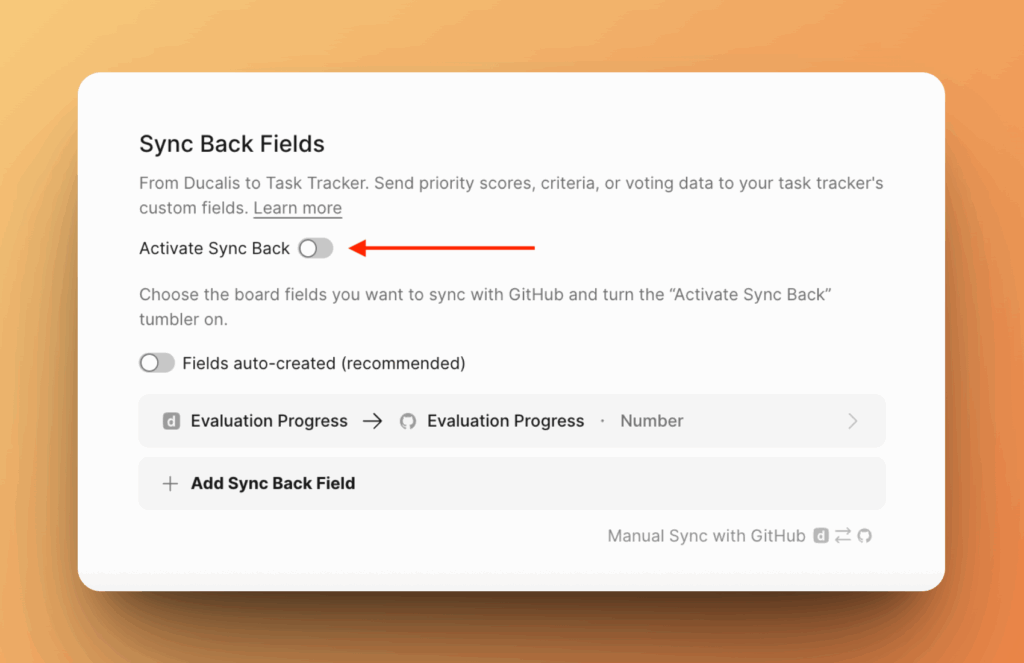Click the Fields auto-created (recommended) label
The height and width of the screenshot is (663, 1024).
(x=323, y=363)
